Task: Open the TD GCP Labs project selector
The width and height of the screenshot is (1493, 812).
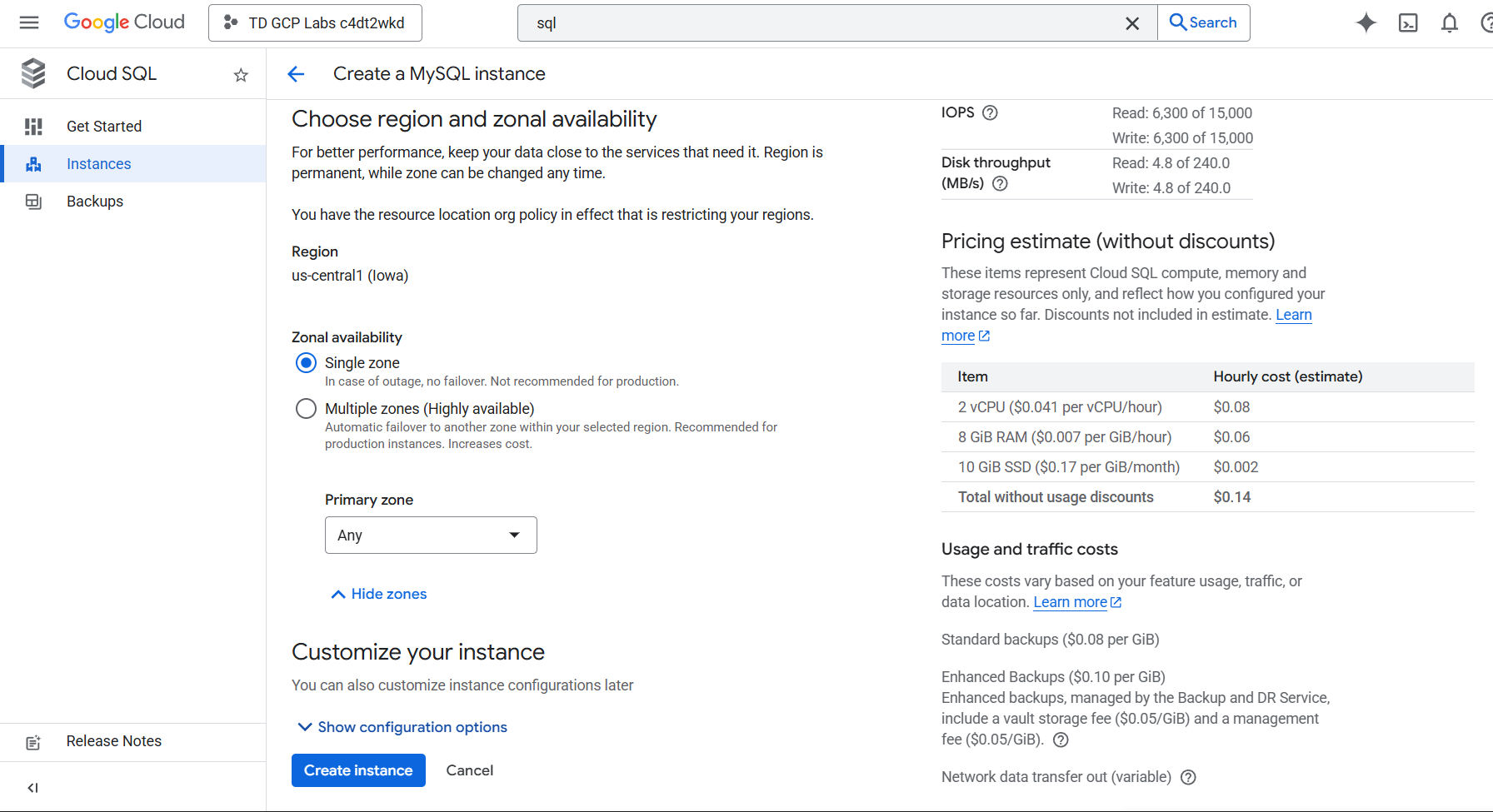Action: (315, 22)
